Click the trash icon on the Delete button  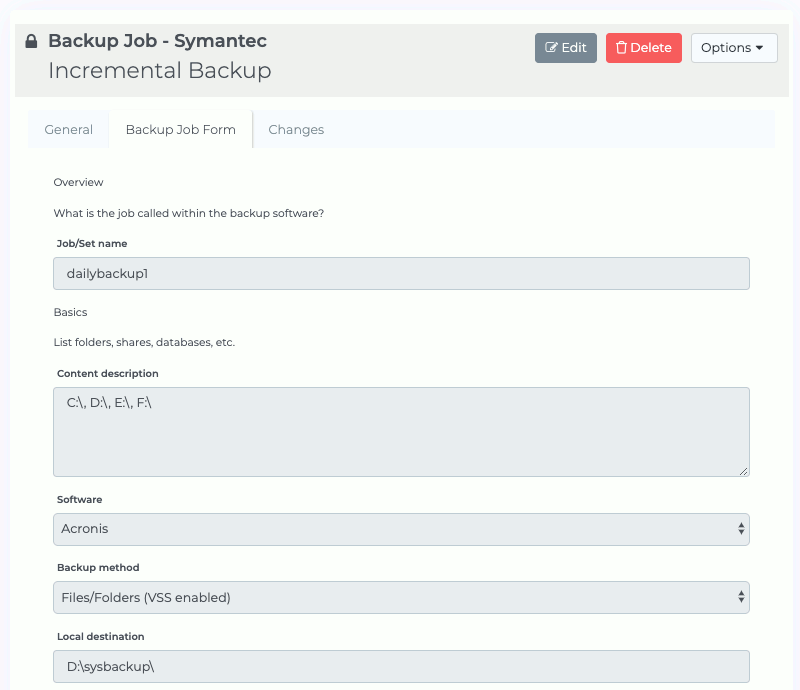tap(623, 47)
